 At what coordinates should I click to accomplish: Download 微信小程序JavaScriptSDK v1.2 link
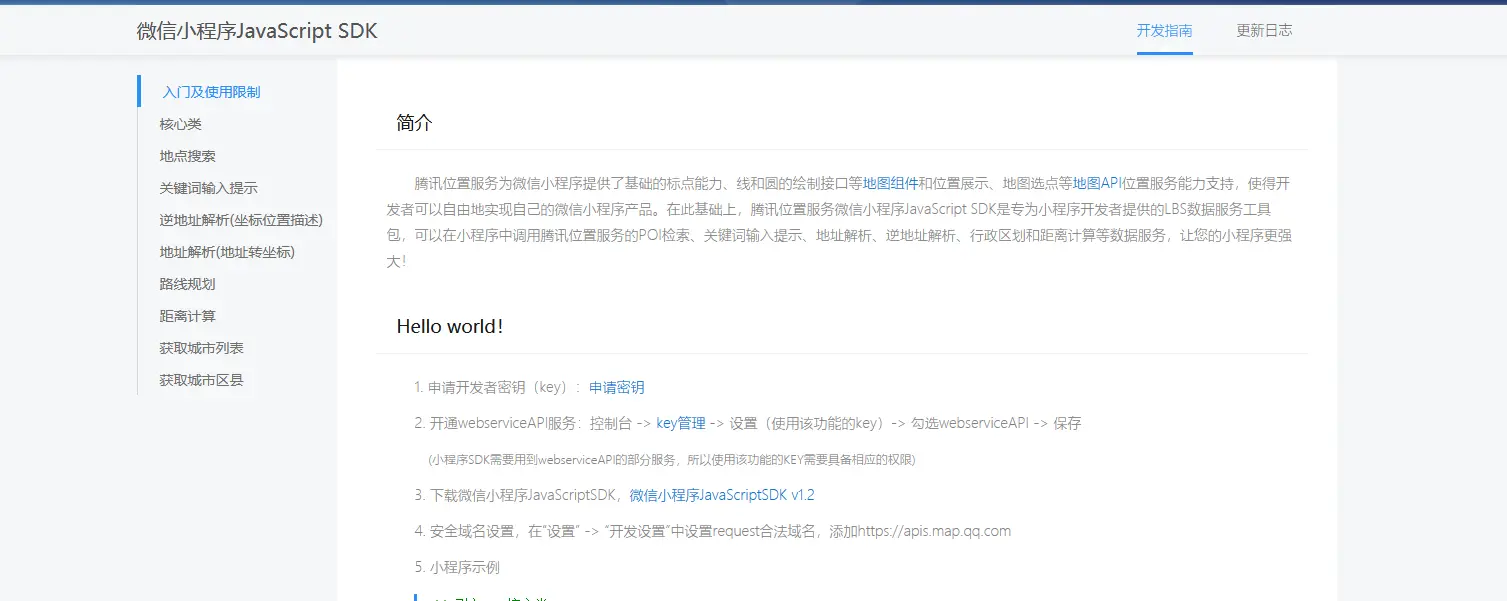click(x=722, y=495)
